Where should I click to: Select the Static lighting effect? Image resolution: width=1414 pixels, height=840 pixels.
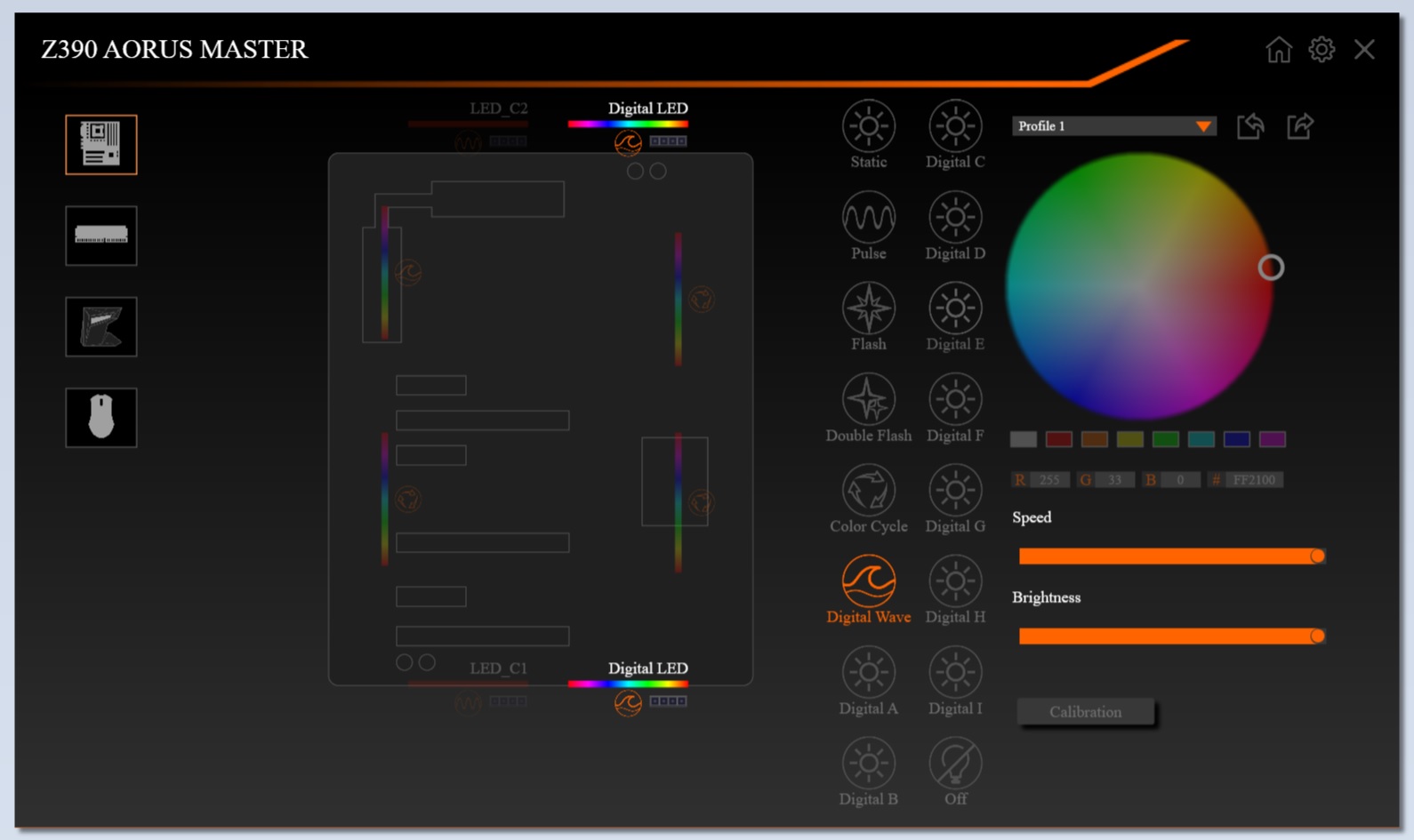(x=868, y=126)
